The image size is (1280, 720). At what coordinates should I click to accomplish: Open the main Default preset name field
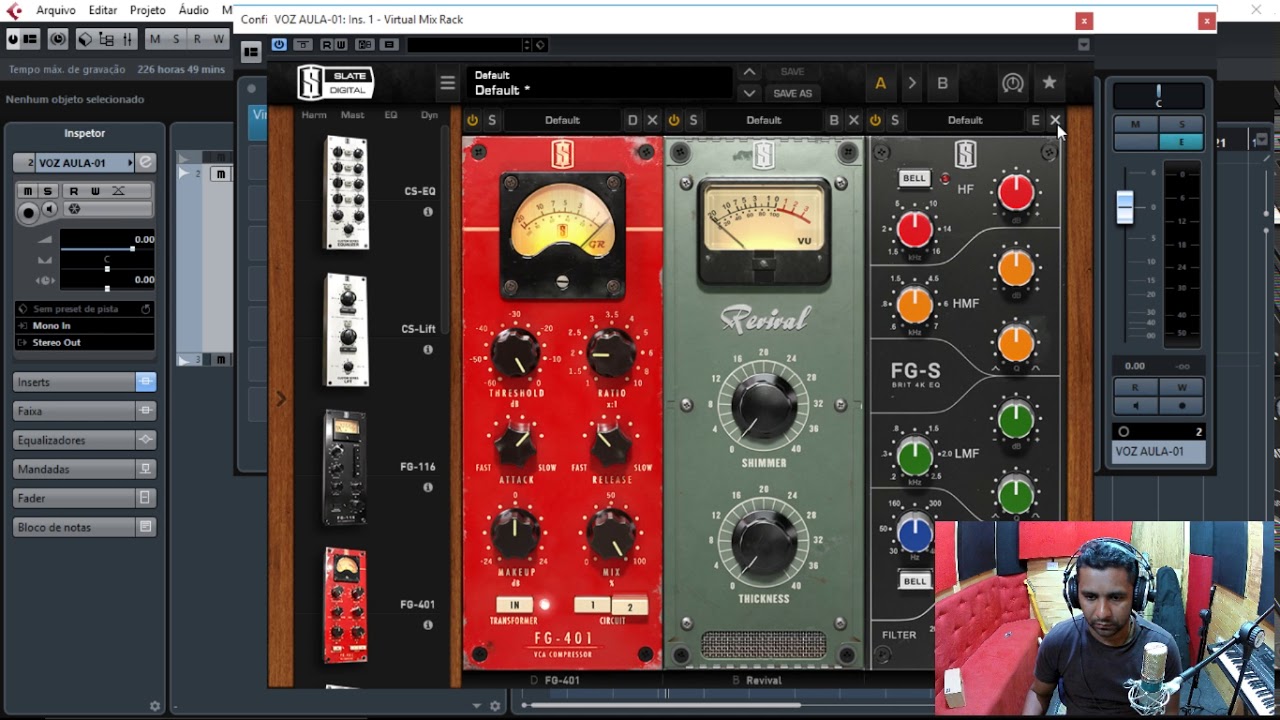[600, 83]
